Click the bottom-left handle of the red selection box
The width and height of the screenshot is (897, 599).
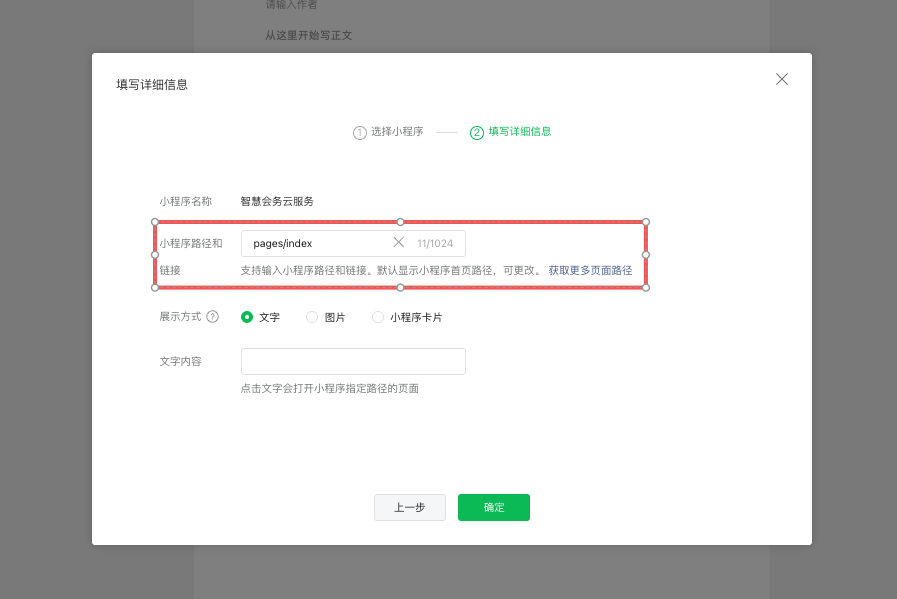coord(155,288)
